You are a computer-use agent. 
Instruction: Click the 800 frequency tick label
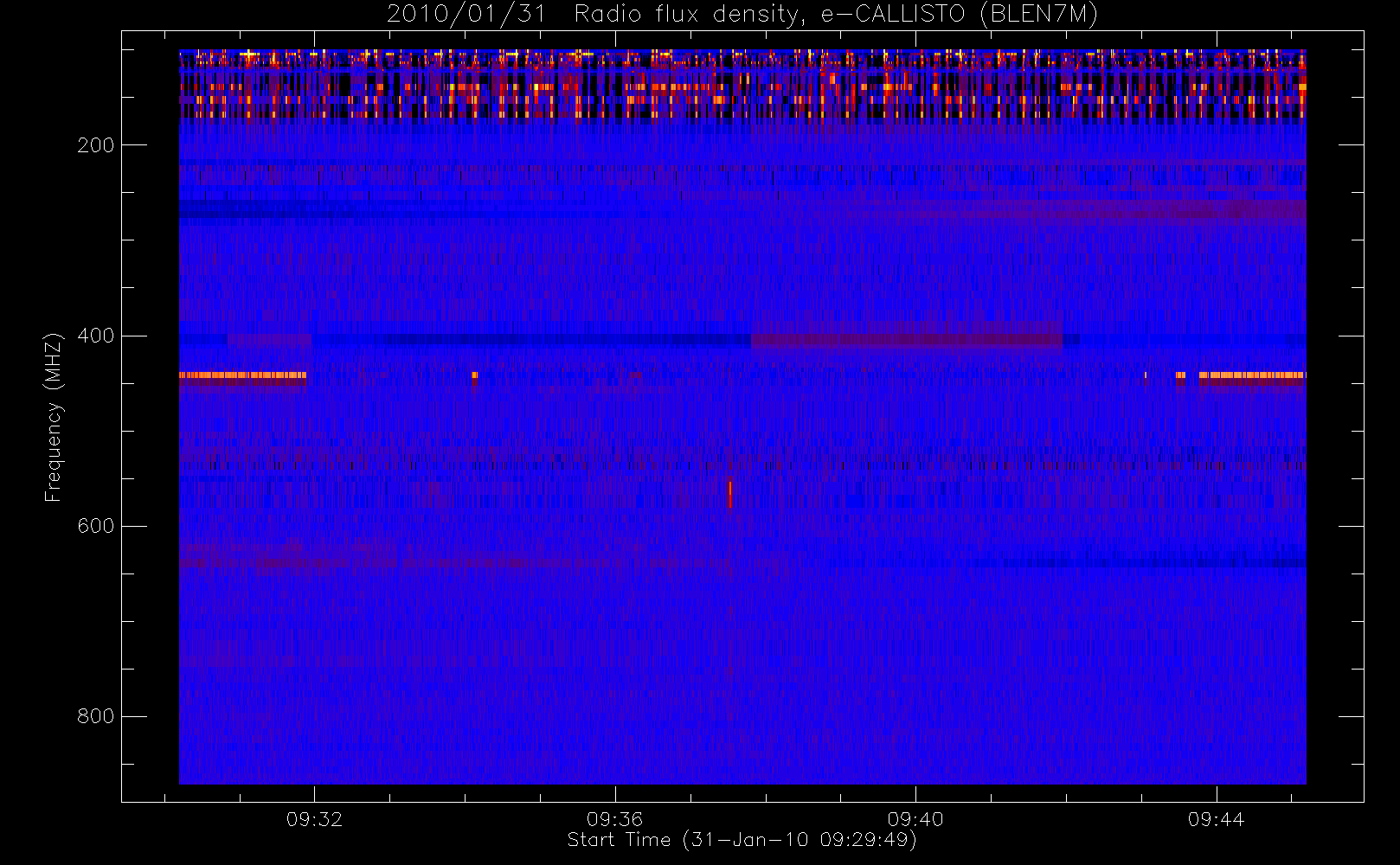(95, 716)
